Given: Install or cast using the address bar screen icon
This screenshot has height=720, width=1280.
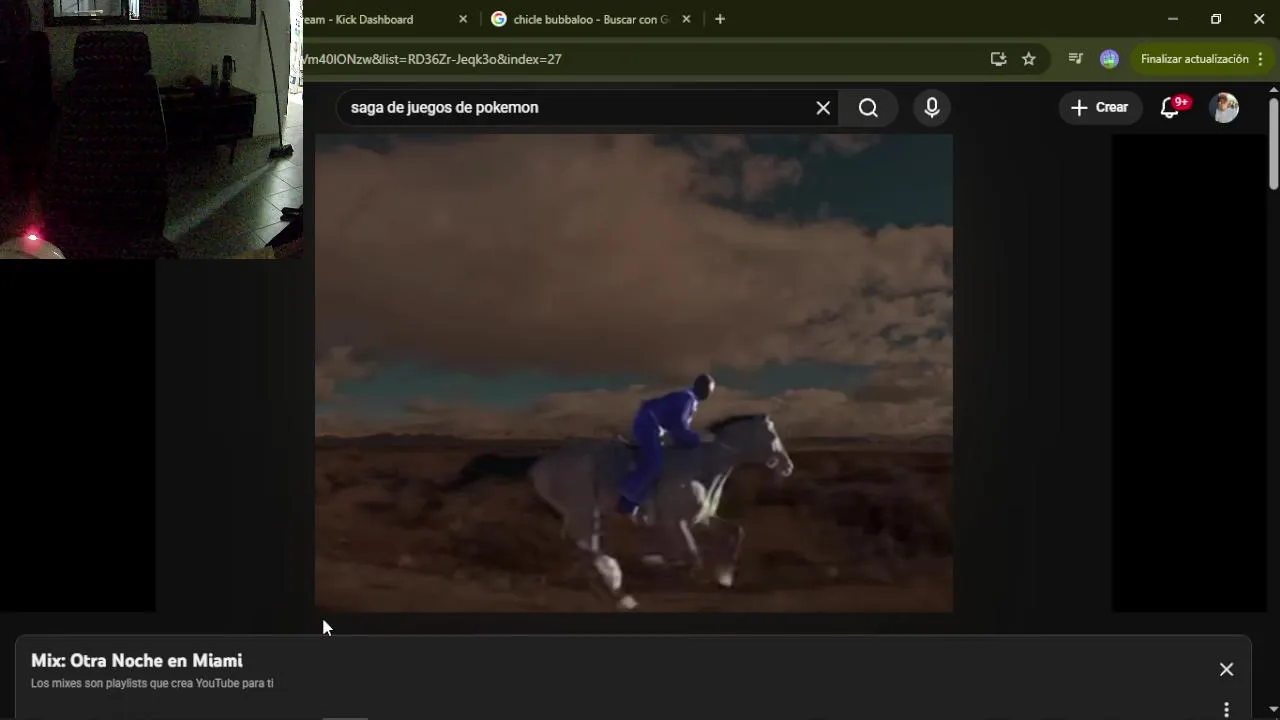Looking at the screenshot, I should coord(998,59).
